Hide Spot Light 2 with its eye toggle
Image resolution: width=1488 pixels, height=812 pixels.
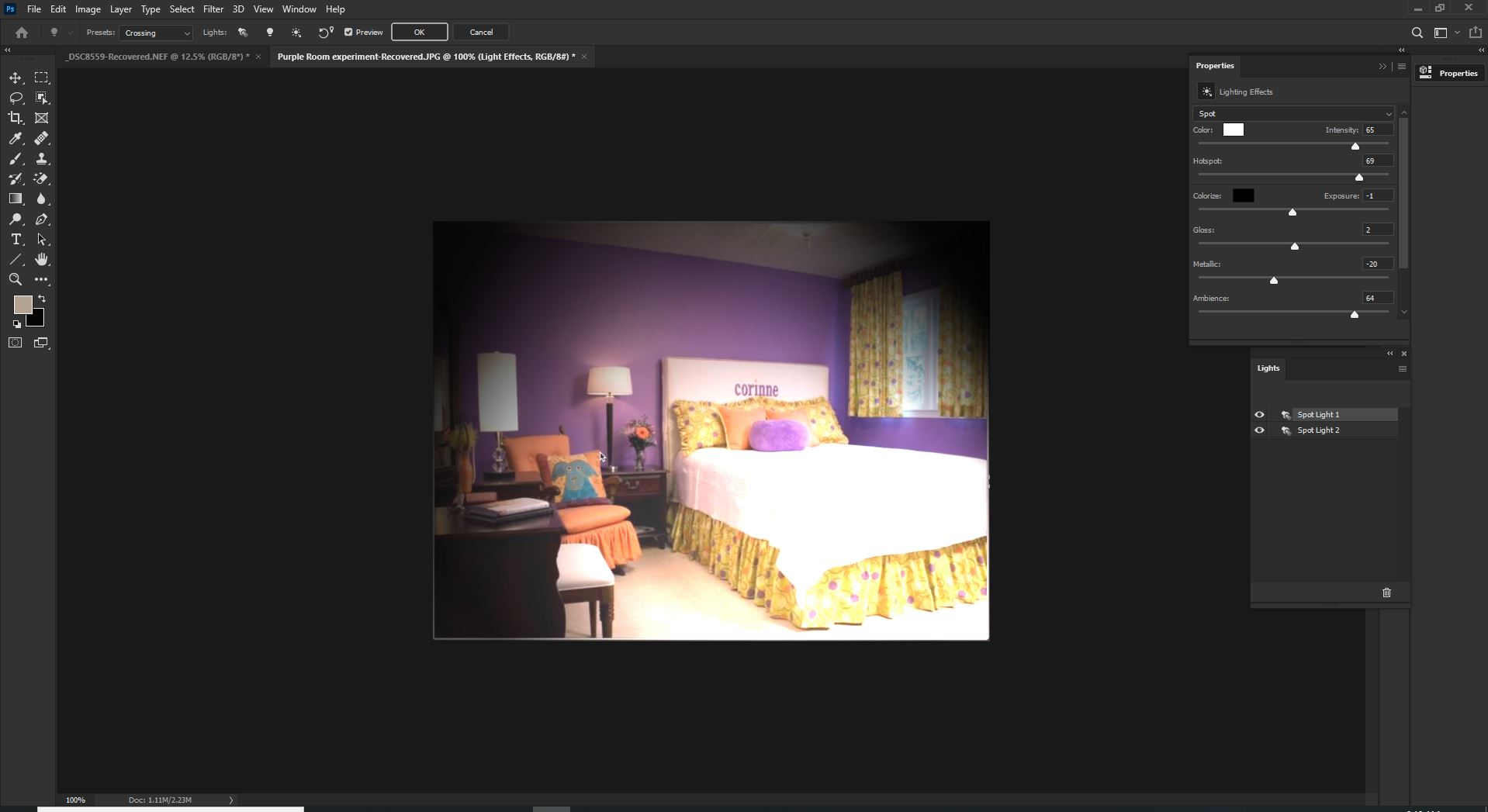point(1260,430)
